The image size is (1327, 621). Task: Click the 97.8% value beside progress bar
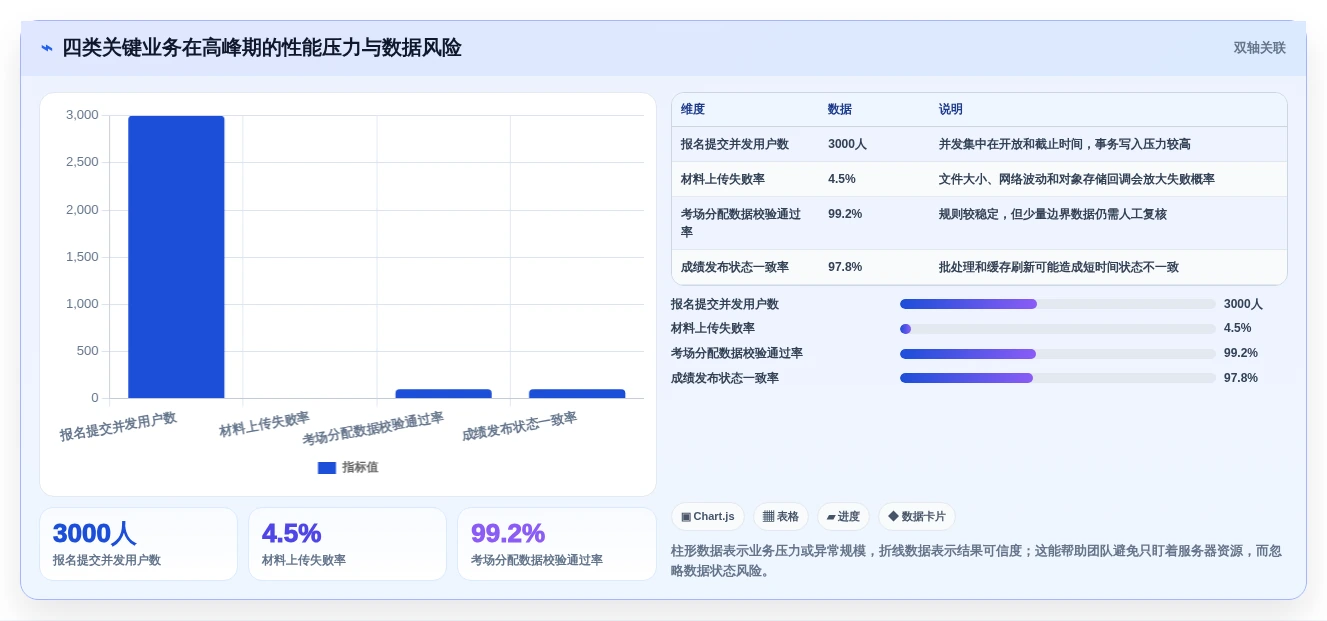[1241, 378]
